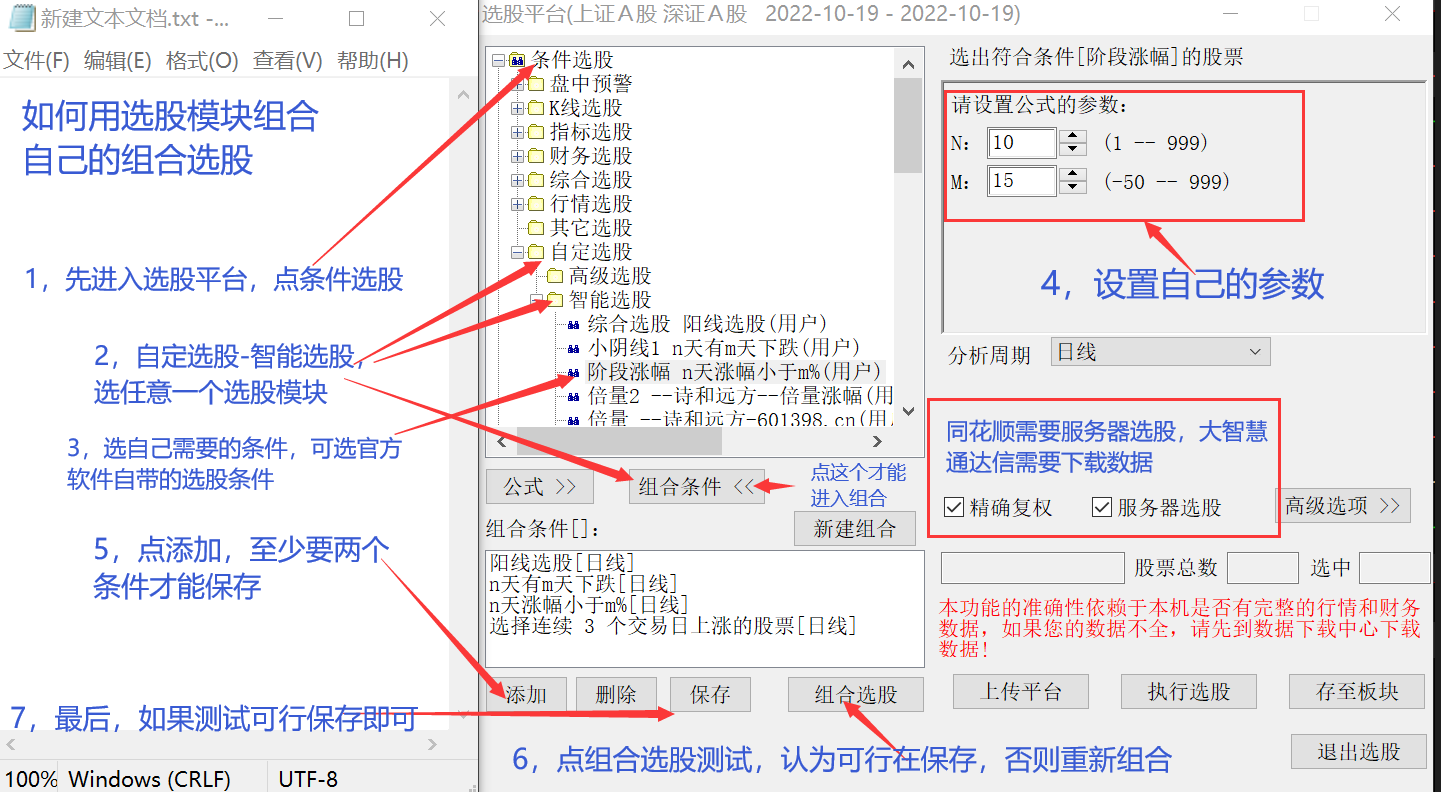Open 帮助(H) menu in Notepad
This screenshot has width=1441, height=792.
(373, 61)
